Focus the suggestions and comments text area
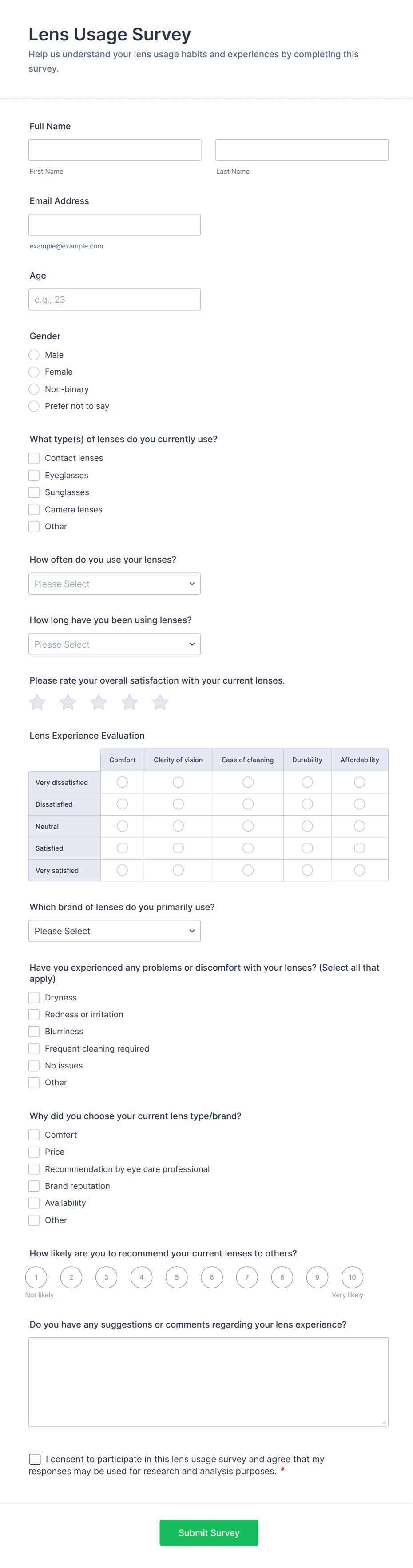The image size is (413, 1568). click(x=208, y=1381)
